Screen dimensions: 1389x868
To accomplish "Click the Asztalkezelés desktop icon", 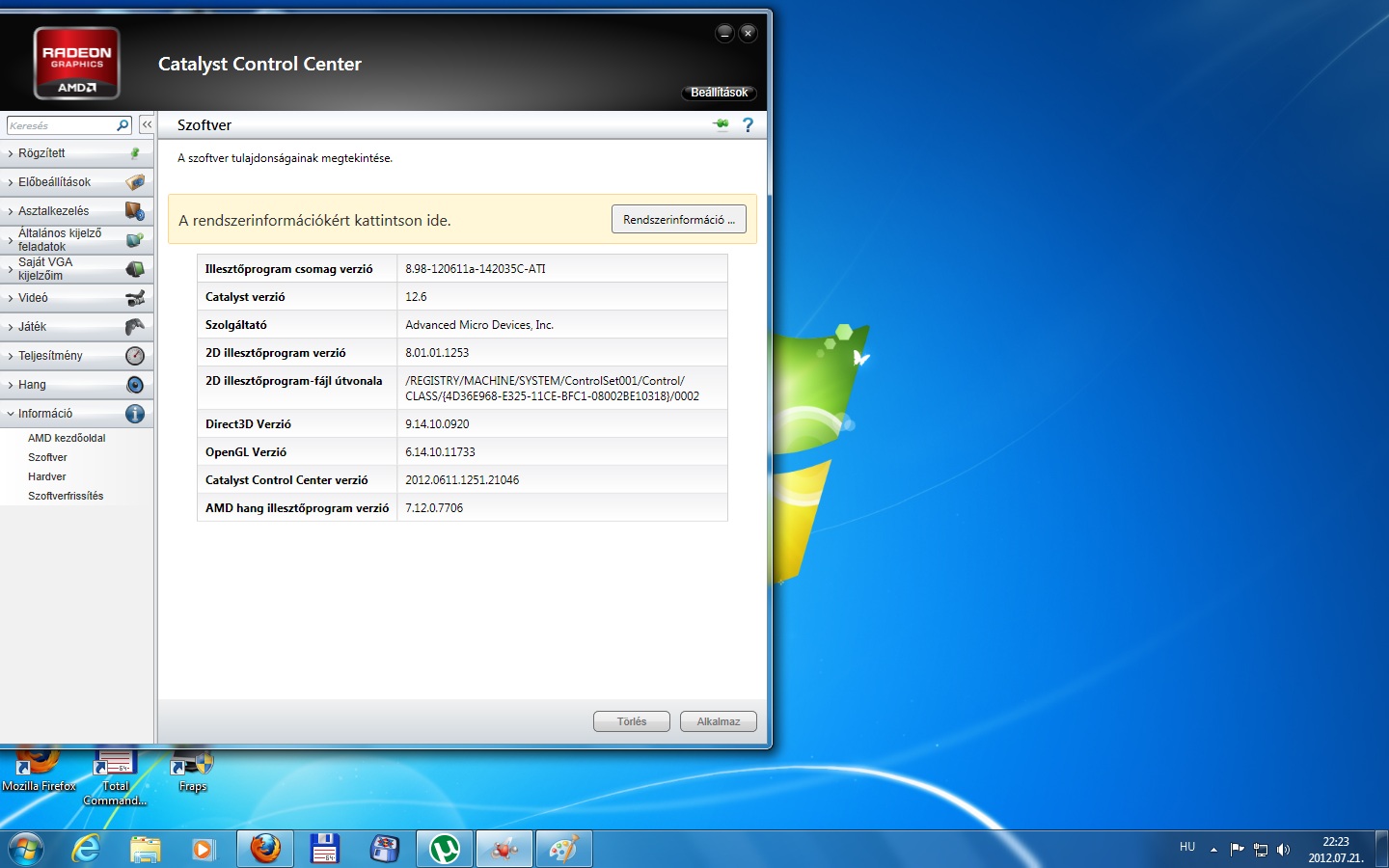I will tap(135, 211).
